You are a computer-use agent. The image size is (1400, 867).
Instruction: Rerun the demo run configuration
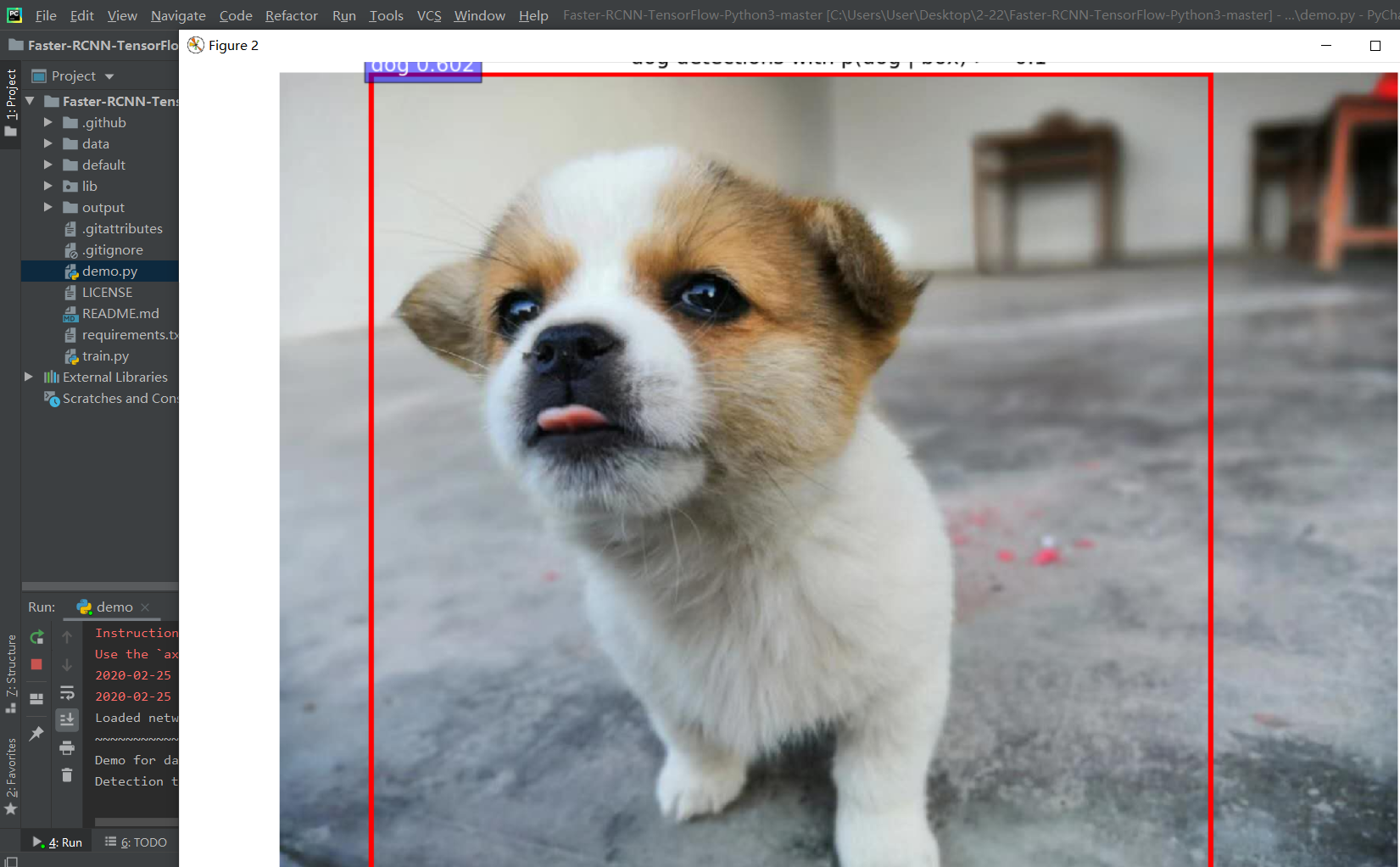tap(36, 637)
